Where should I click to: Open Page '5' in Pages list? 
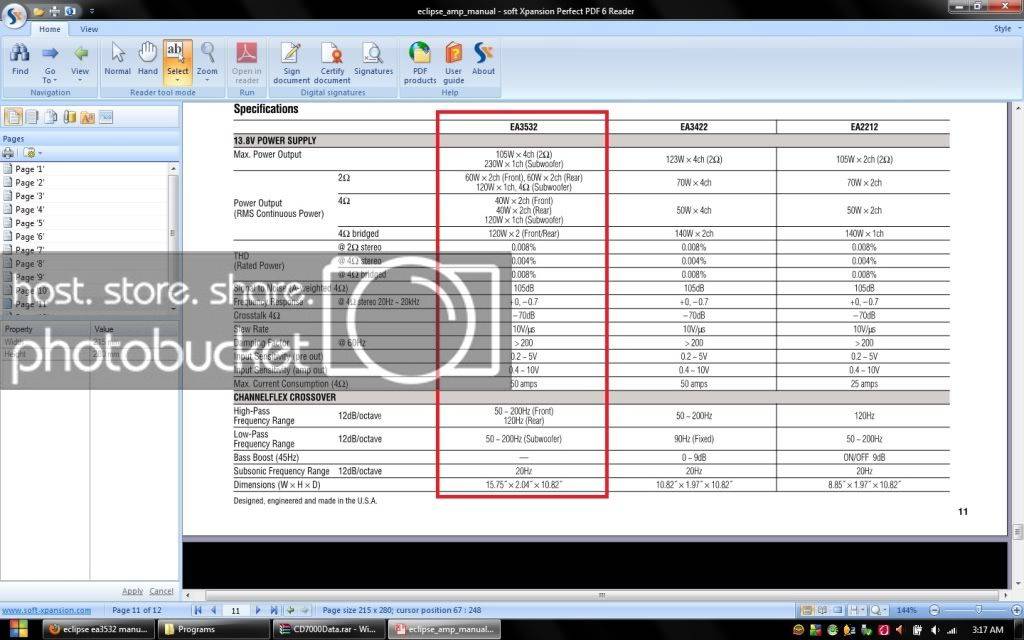click(x=29, y=223)
